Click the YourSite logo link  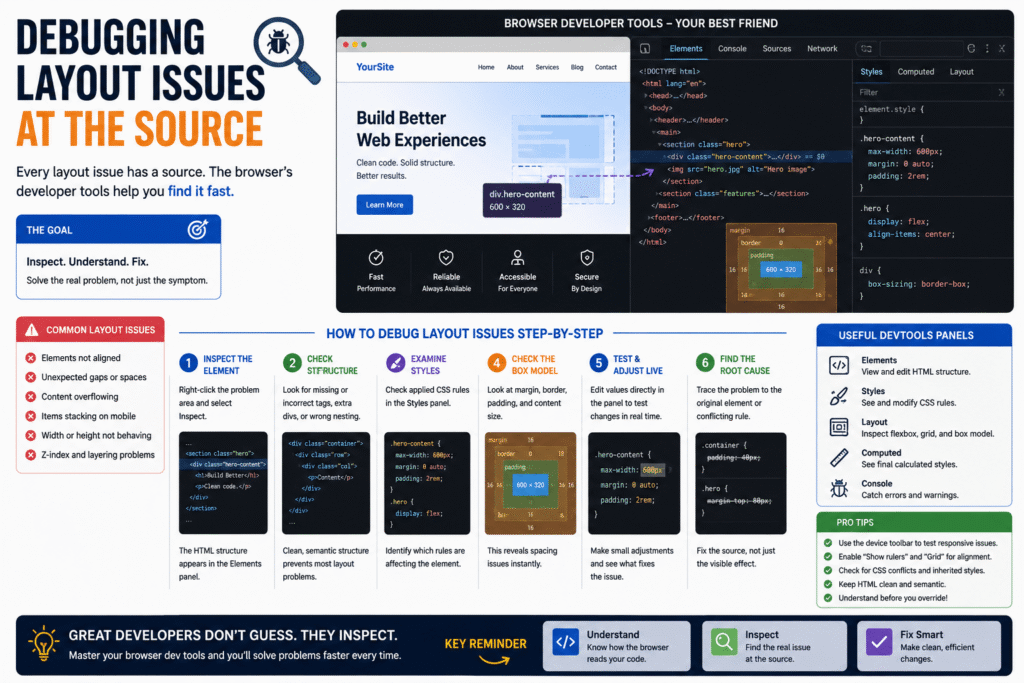pyautogui.click(x=375, y=67)
